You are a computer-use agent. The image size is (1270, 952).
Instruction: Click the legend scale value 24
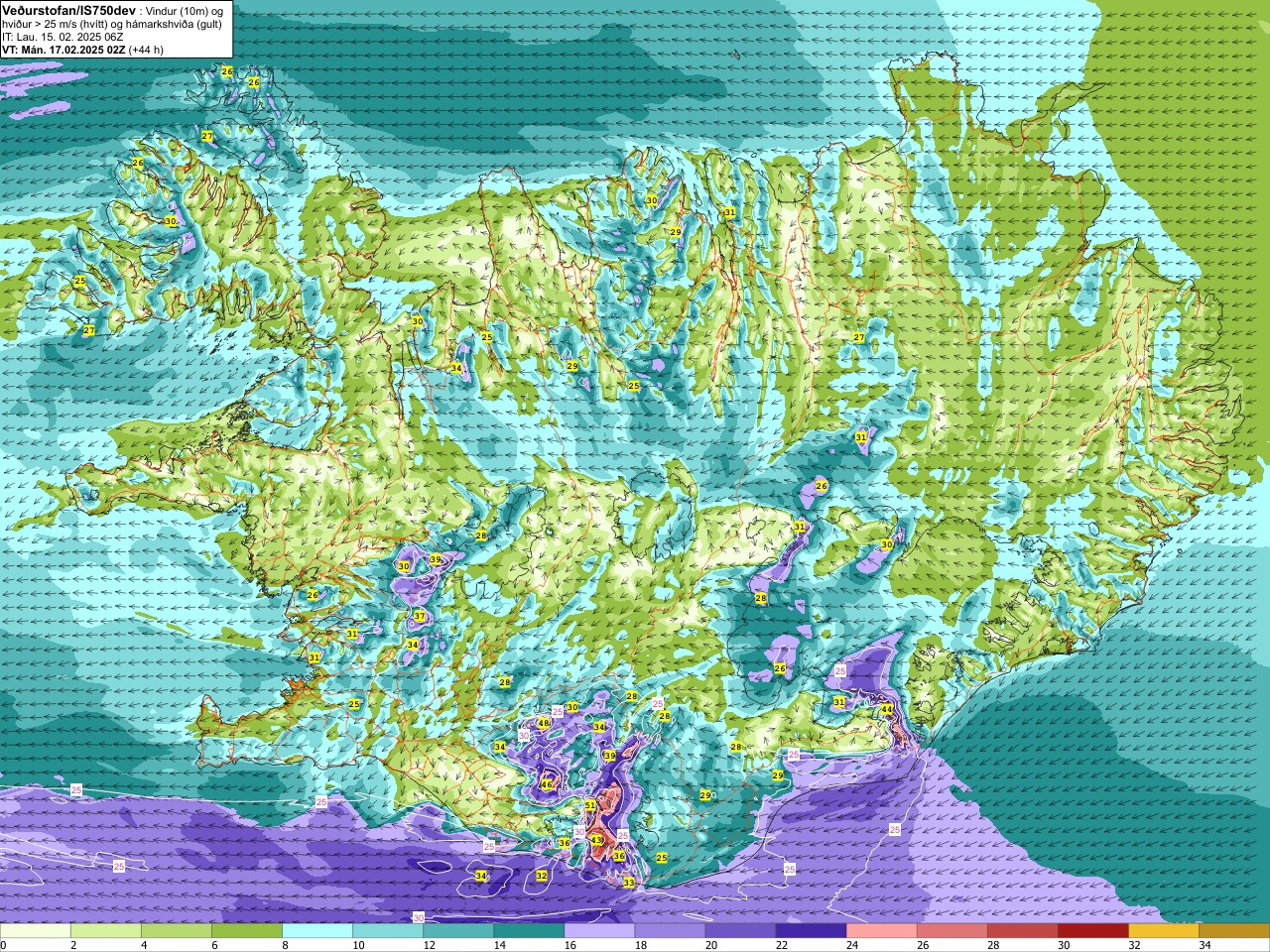[x=851, y=945]
